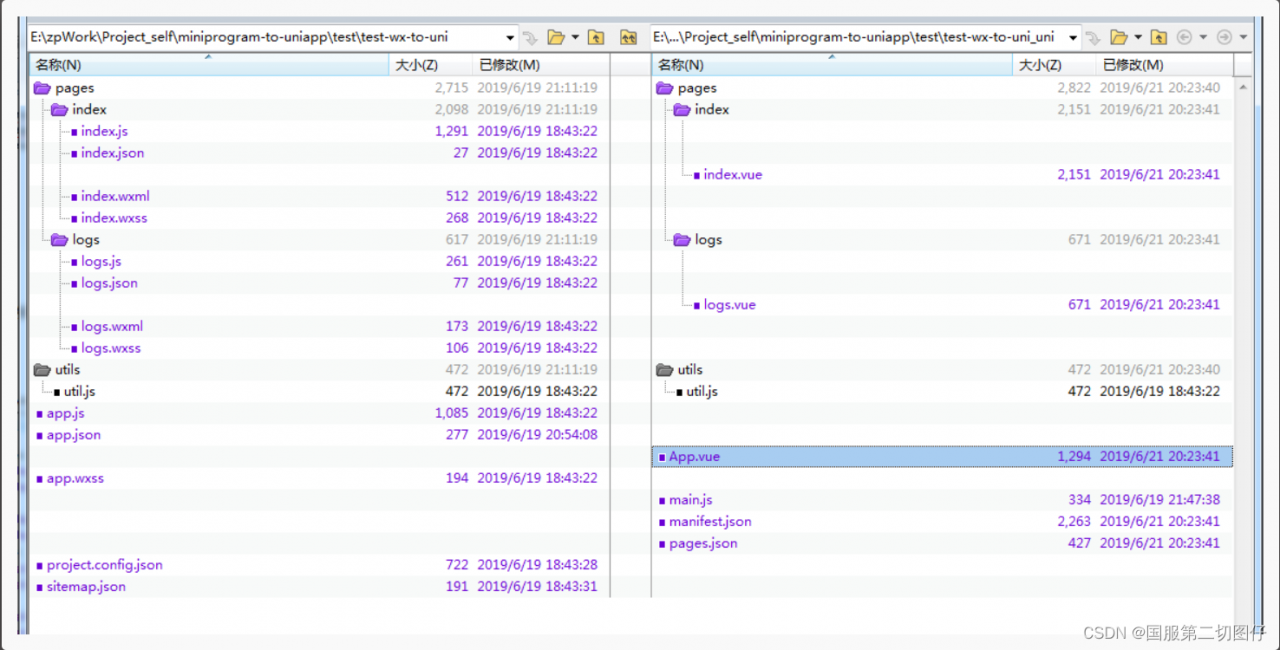Sort right pane by 已修改(M) column
1280x650 pixels.
pos(1163,65)
